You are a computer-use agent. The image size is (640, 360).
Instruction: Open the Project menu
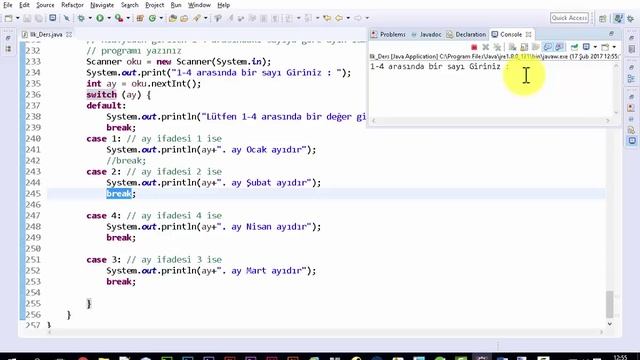[x=155, y=5]
